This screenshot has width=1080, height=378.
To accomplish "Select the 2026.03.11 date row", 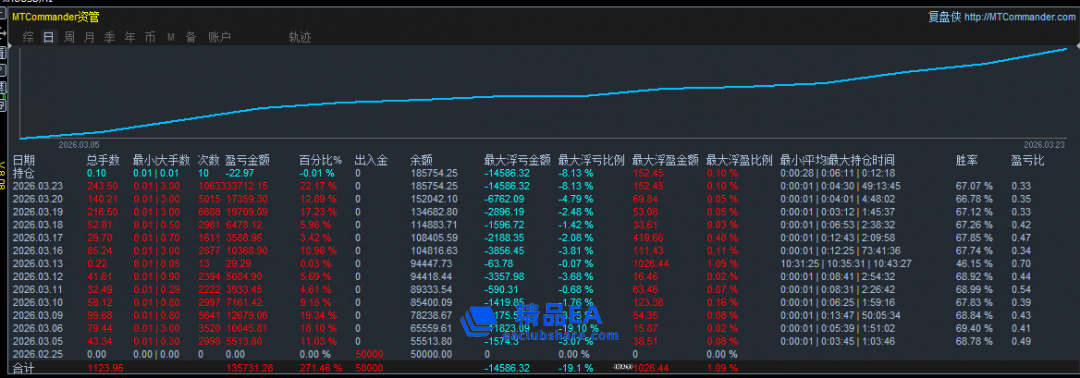I will [37, 289].
